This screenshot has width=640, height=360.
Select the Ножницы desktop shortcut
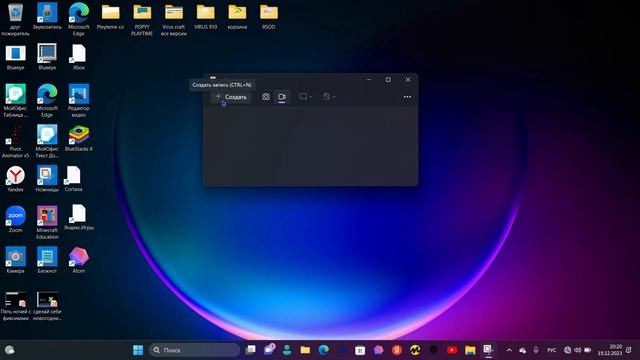47,179
